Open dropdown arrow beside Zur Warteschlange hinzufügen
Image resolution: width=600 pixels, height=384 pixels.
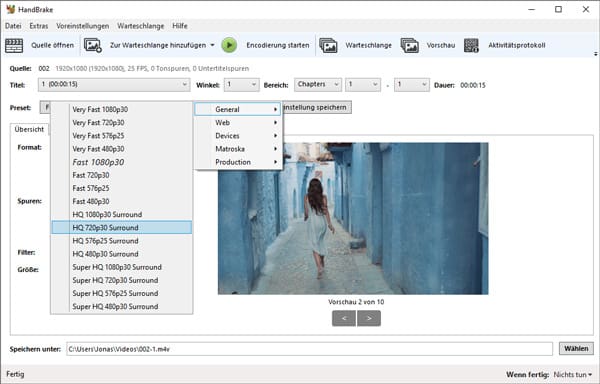pyautogui.click(x=212, y=45)
